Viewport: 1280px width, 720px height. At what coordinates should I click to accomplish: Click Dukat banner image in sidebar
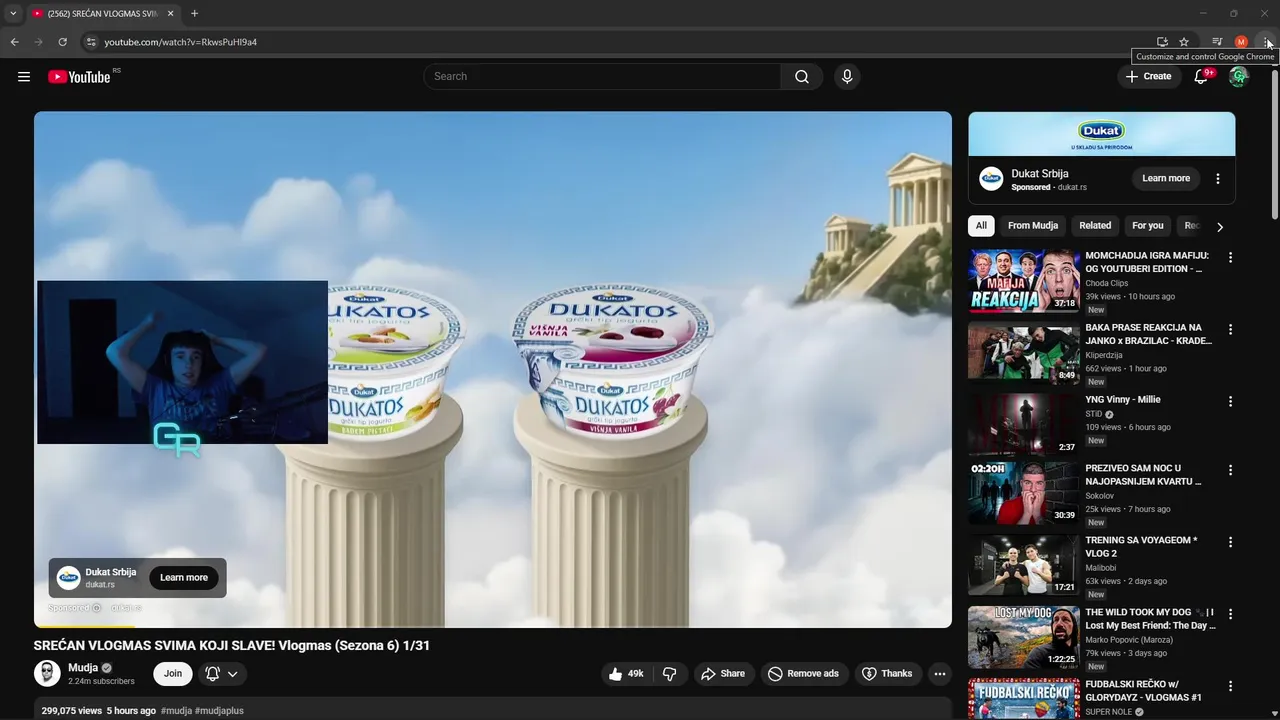point(1101,135)
